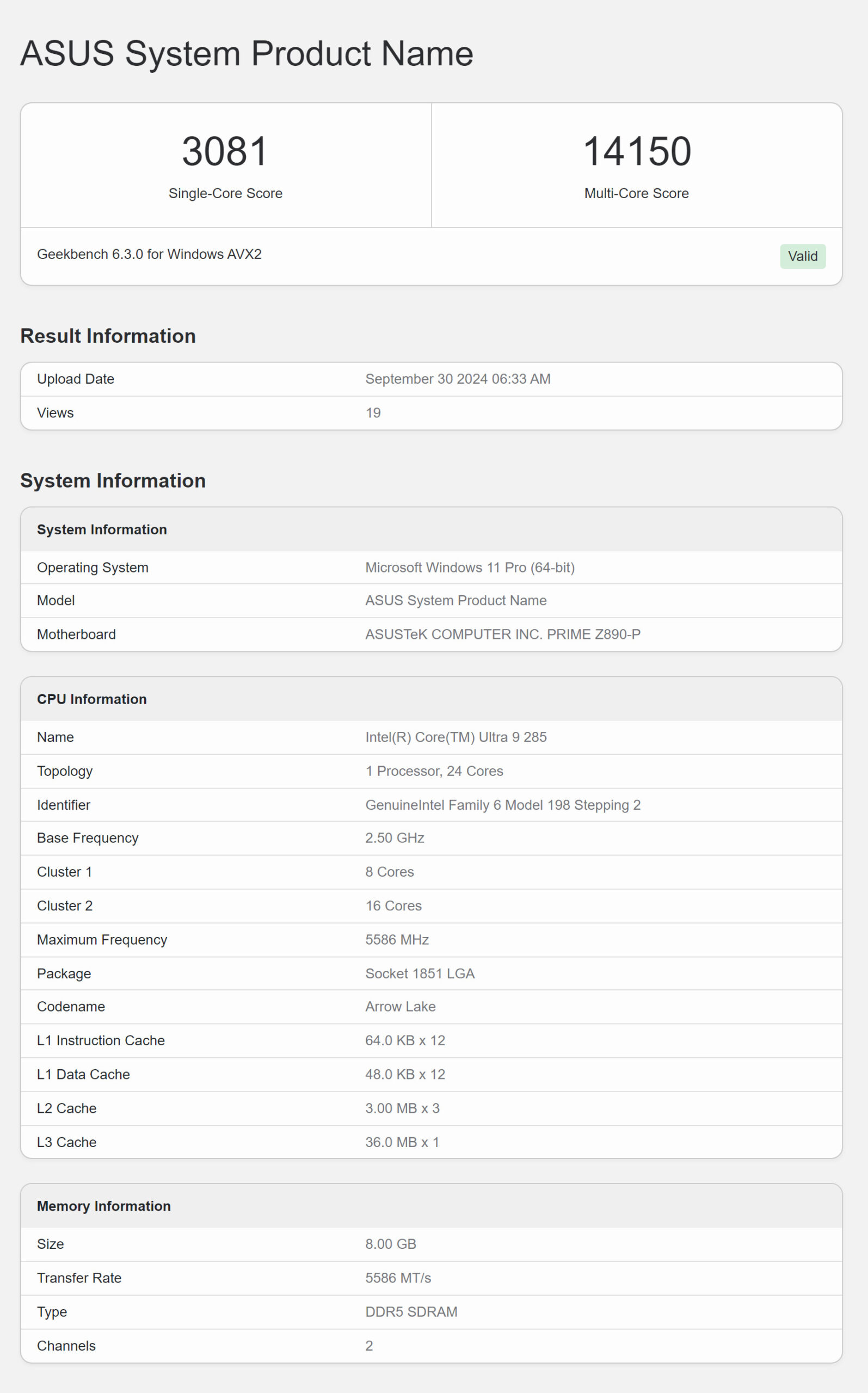Click the green Valid badge
The image size is (868, 1393).
coord(803,256)
